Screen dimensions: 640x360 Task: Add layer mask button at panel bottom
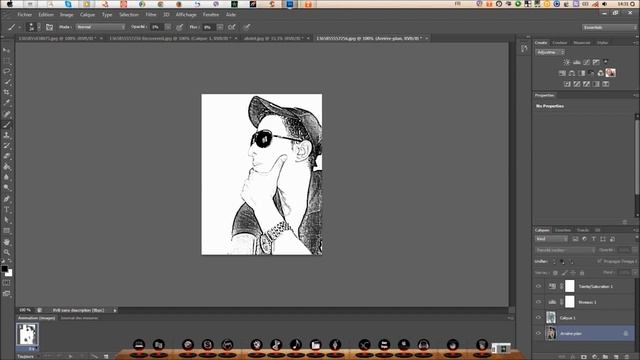(584, 357)
